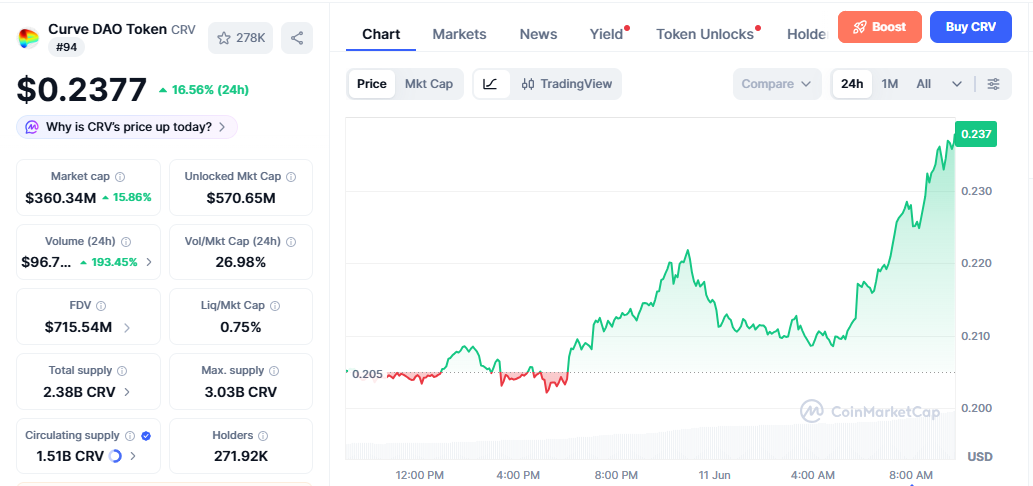Click the chart peak near 11 Jun

point(688,251)
